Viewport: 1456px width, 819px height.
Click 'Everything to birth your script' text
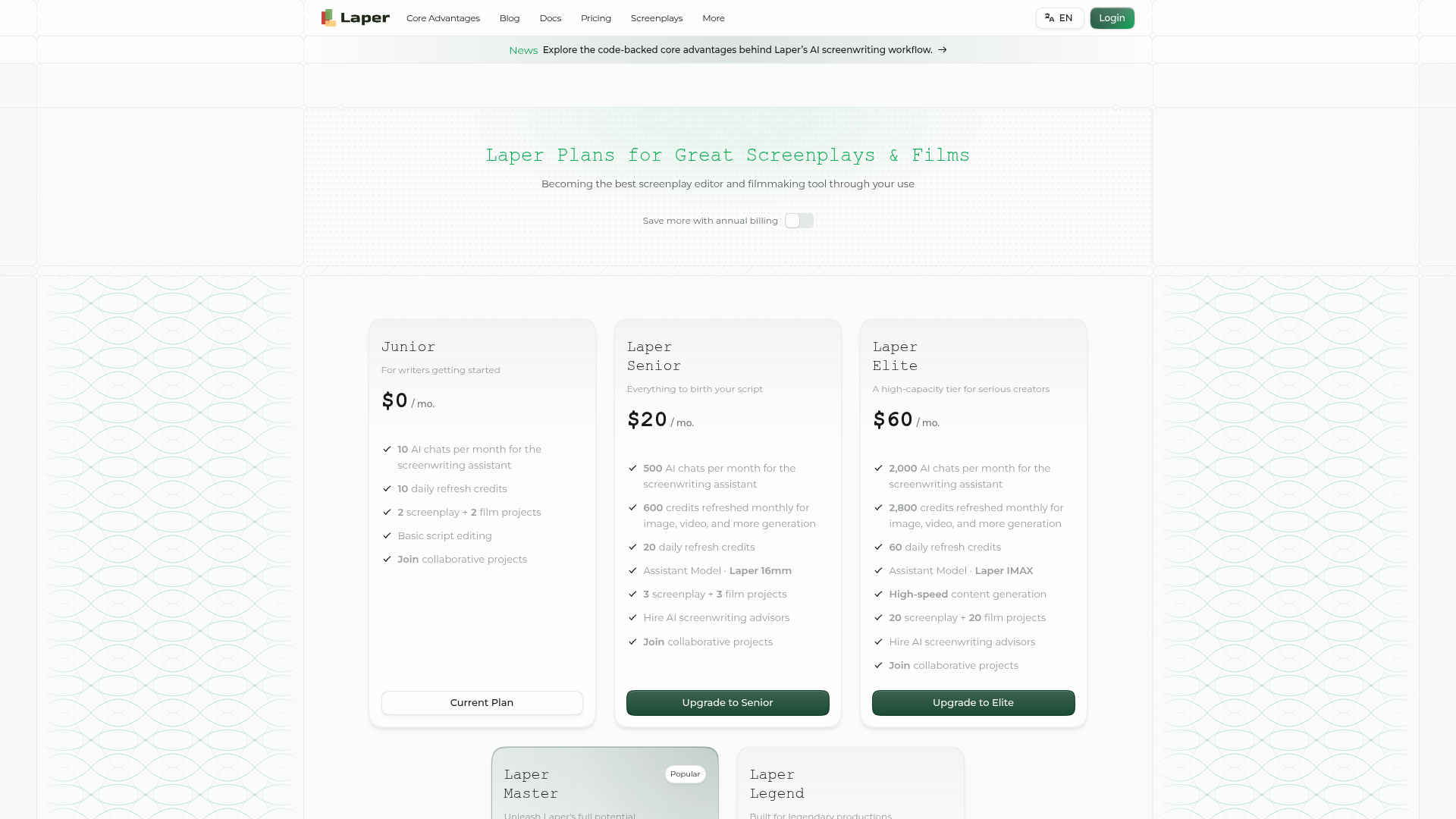tap(695, 389)
